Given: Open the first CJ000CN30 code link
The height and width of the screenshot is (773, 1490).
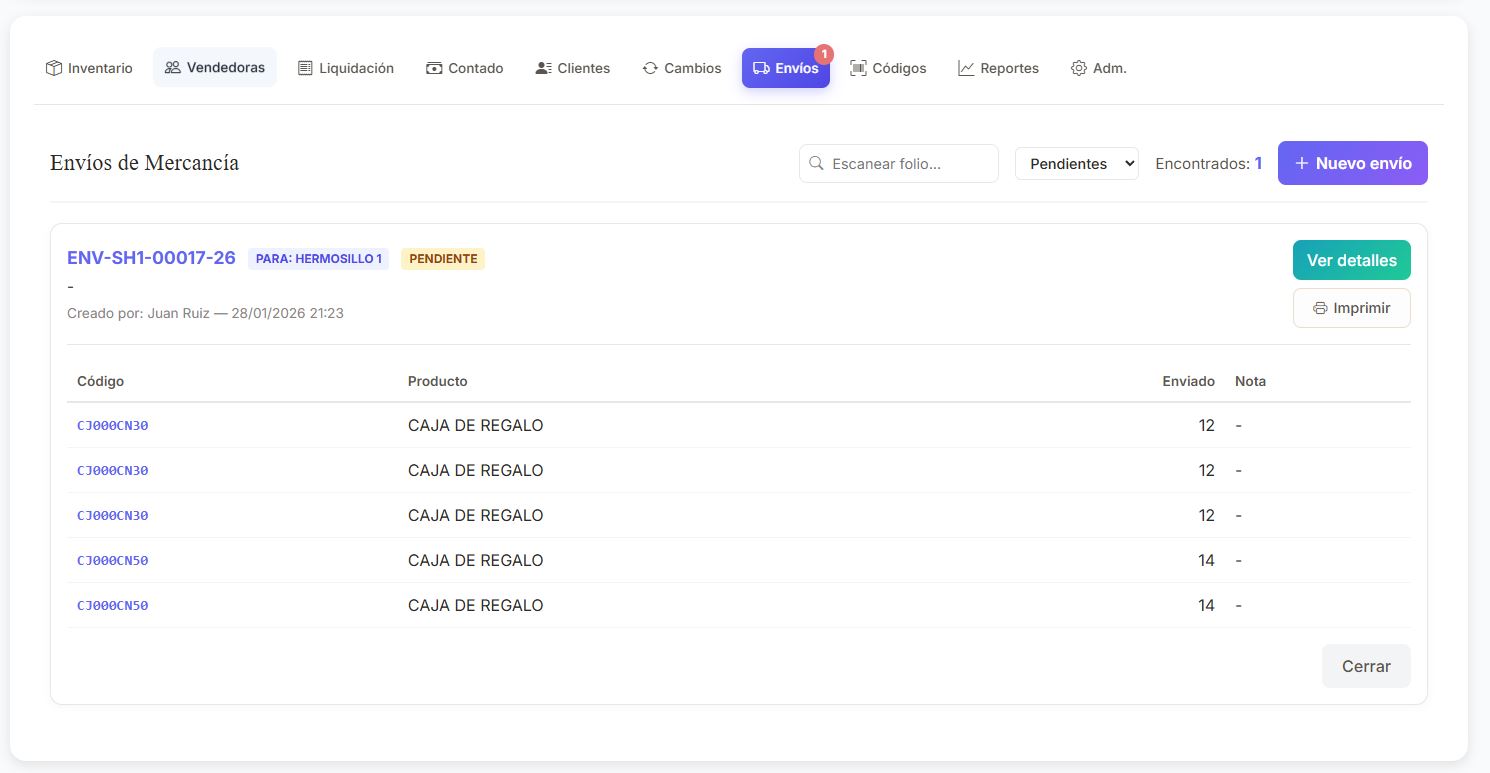Looking at the screenshot, I should 113,425.
